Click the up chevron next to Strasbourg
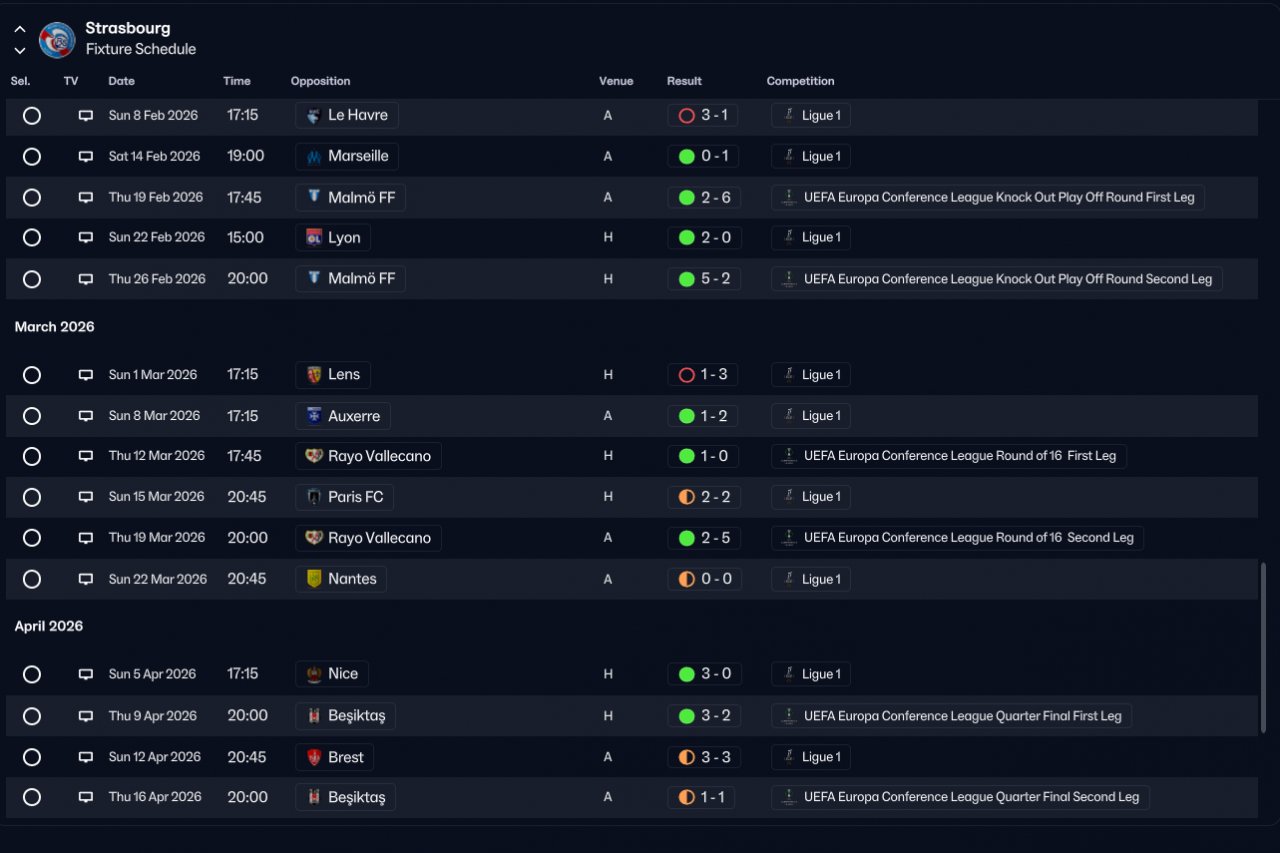 (x=20, y=30)
